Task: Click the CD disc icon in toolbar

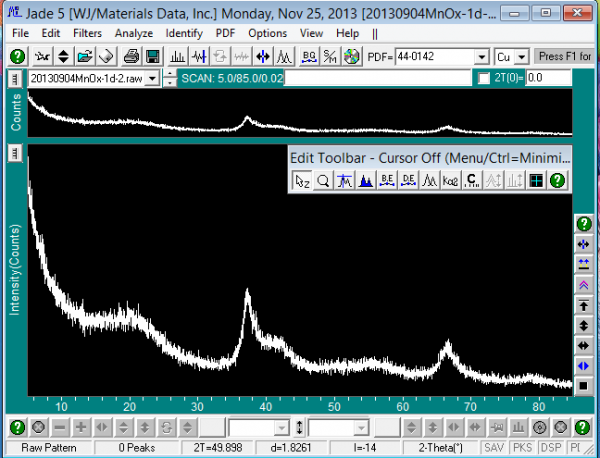Action: [x=352, y=57]
